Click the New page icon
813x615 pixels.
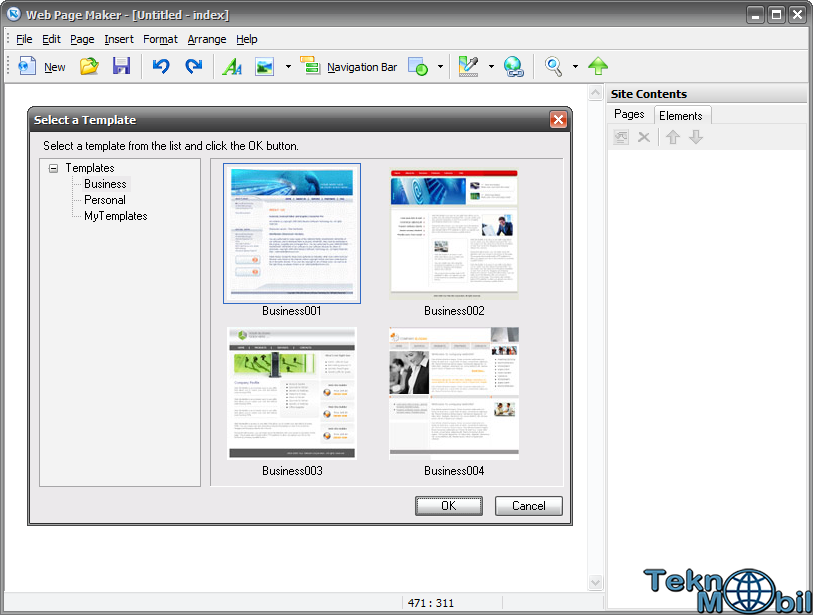[x=26, y=66]
